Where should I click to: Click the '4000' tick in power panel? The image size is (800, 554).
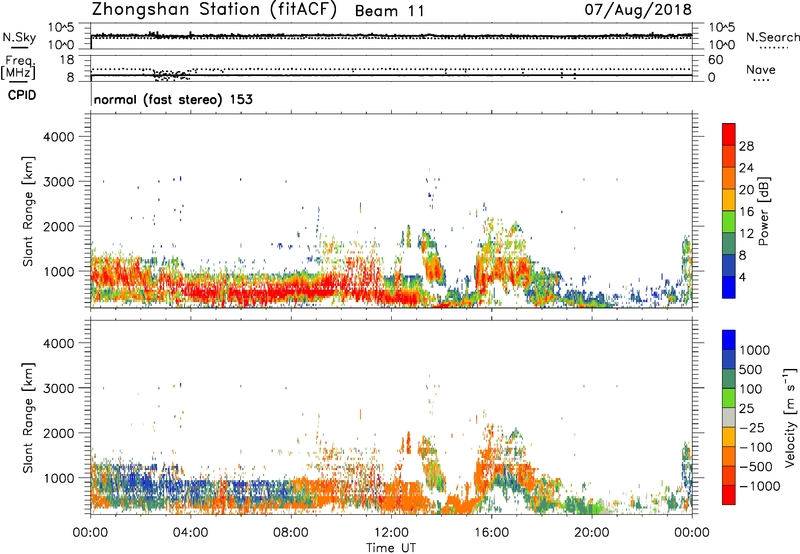click(58, 137)
